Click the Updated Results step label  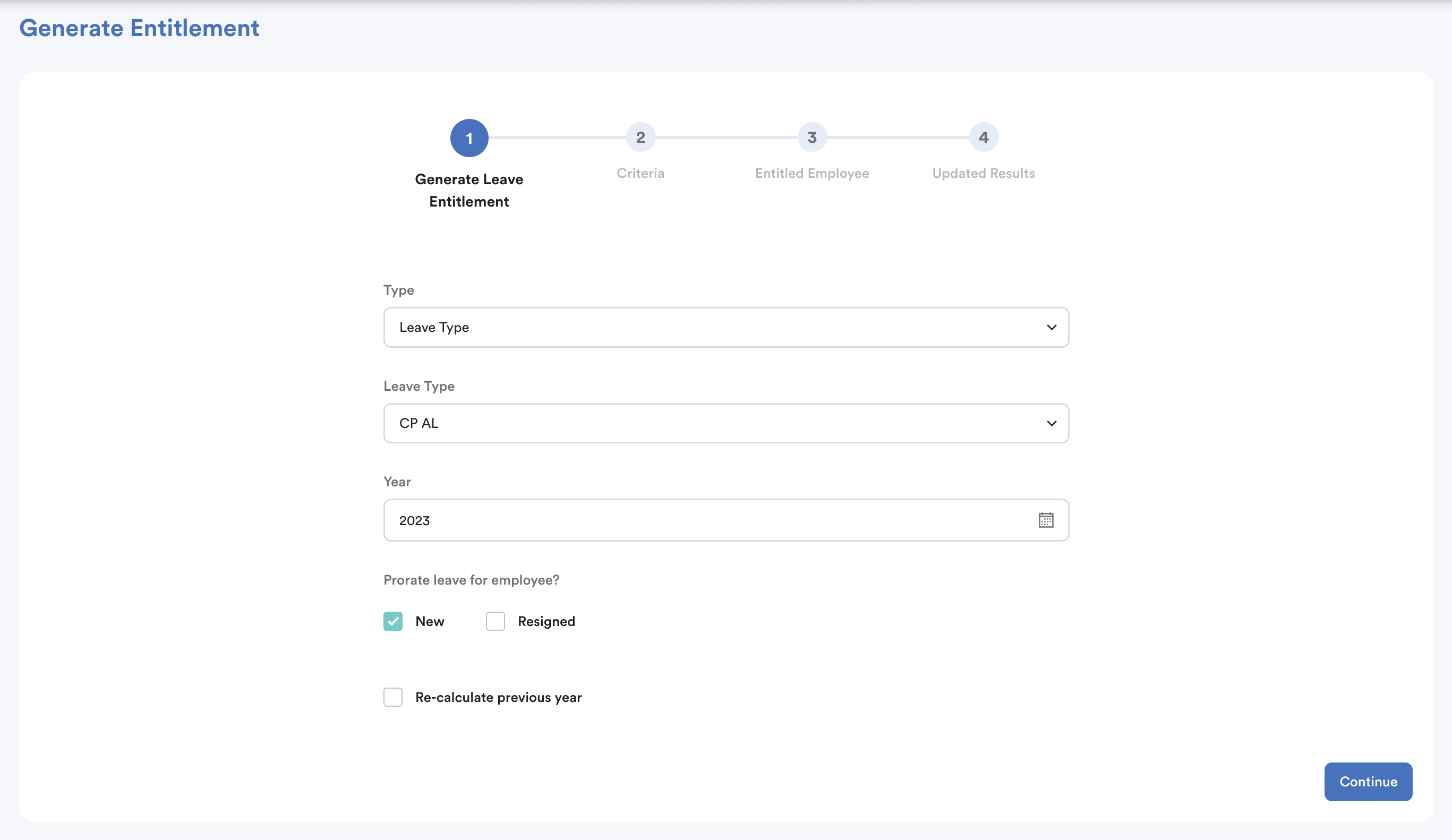coord(983,174)
